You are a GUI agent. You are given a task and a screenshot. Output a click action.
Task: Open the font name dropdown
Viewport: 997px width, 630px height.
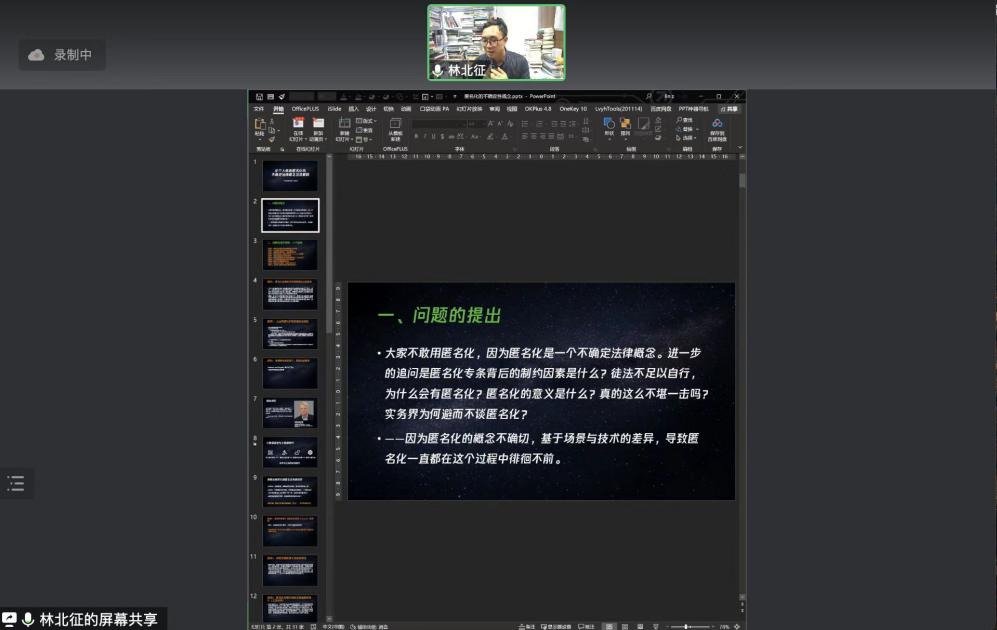[x=440, y=124]
